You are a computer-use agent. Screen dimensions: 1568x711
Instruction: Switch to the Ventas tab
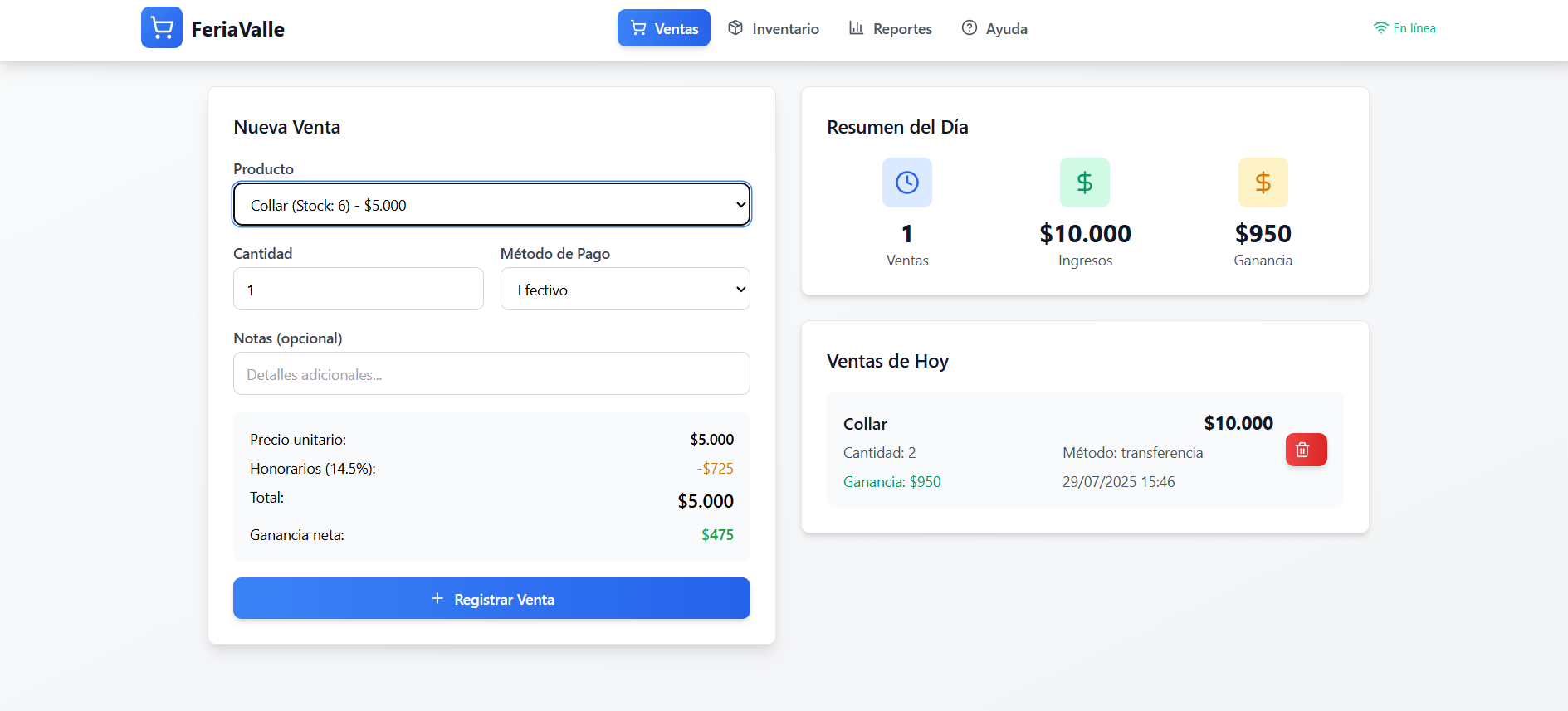pos(664,28)
